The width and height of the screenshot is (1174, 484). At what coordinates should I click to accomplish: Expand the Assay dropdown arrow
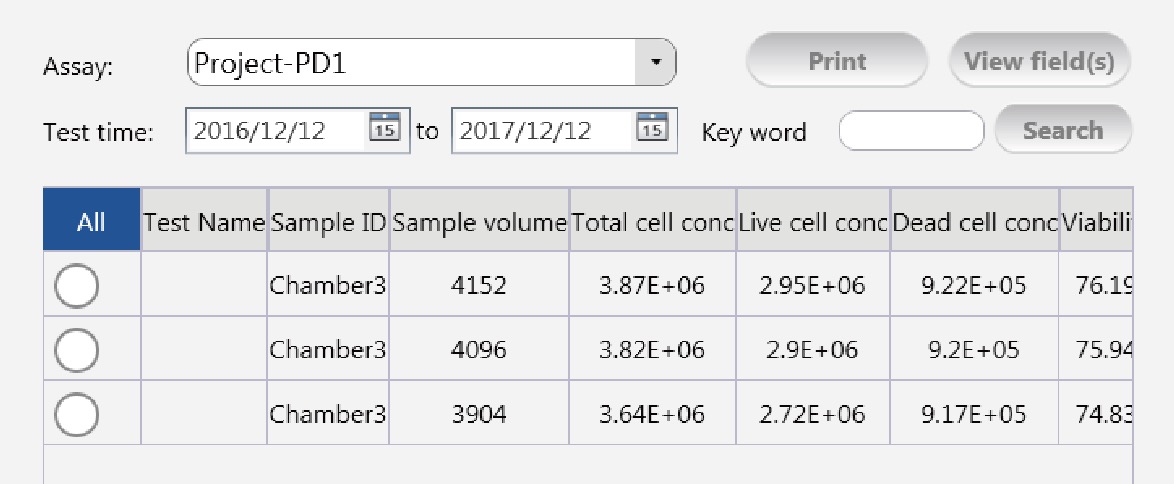[655, 62]
